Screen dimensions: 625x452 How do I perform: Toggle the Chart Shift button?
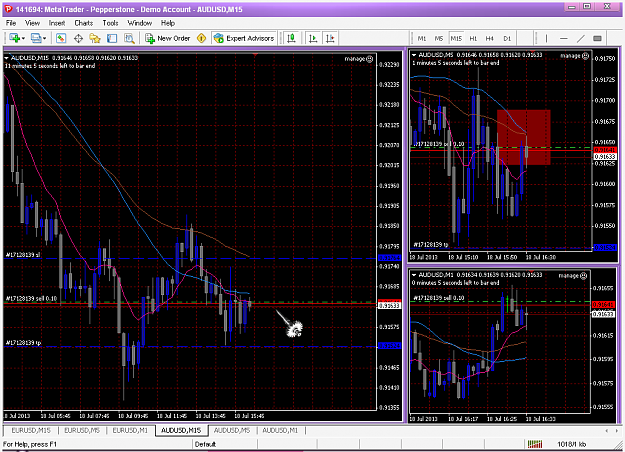[x=330, y=38]
